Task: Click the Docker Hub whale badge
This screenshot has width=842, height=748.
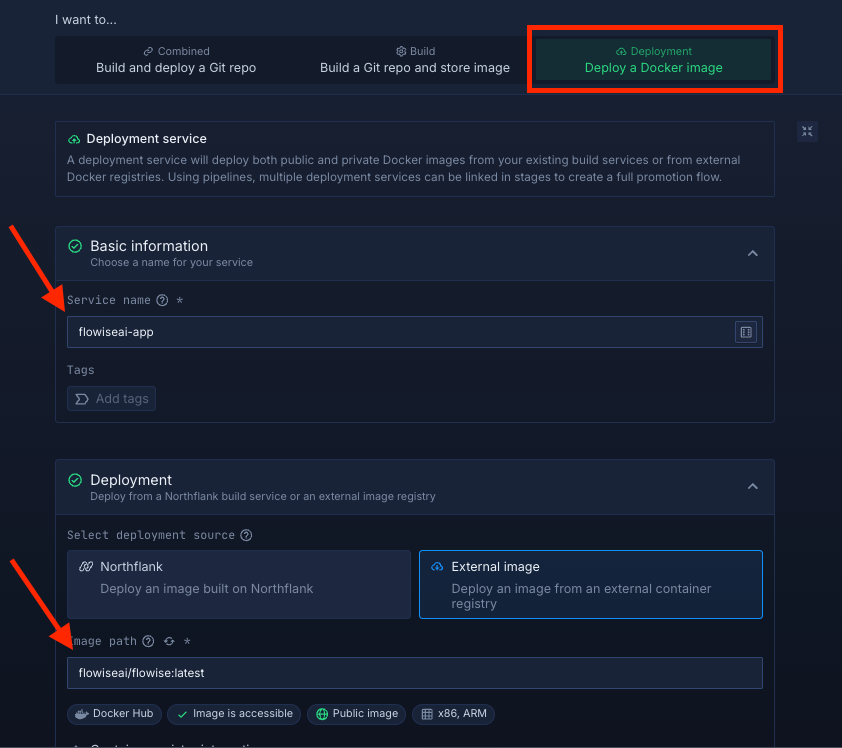Action: click(114, 714)
